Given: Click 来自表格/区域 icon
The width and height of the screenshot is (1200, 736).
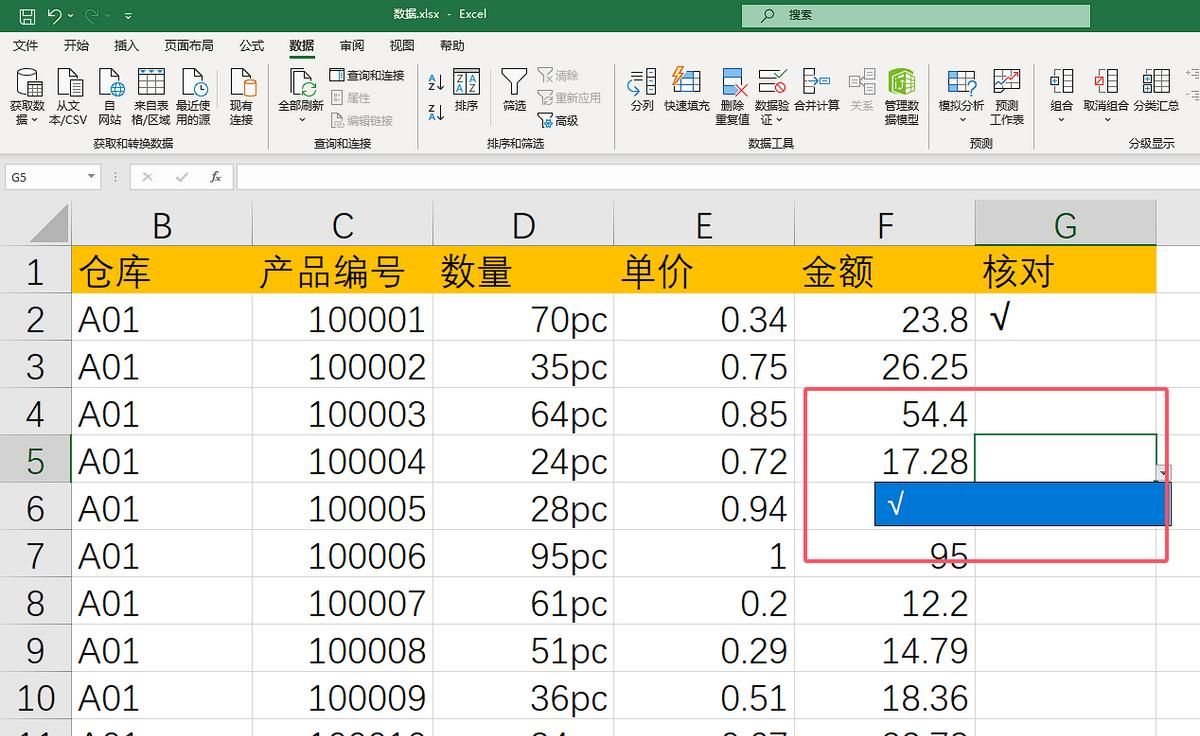Looking at the screenshot, I should [151, 96].
